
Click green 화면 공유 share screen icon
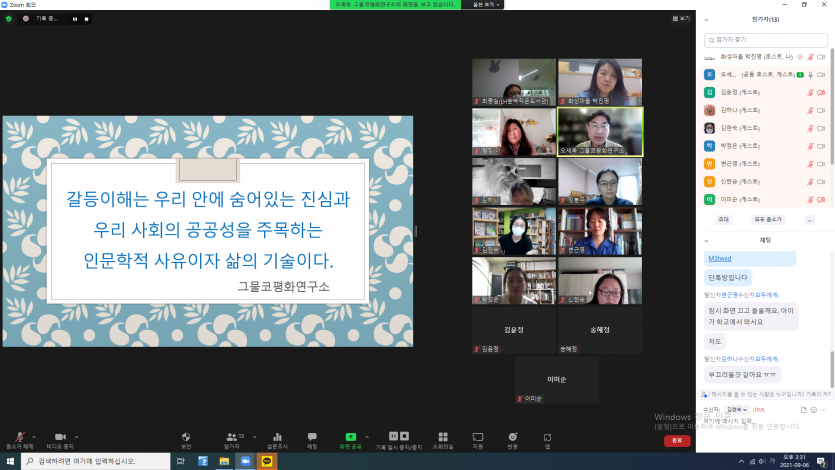tap(350, 436)
